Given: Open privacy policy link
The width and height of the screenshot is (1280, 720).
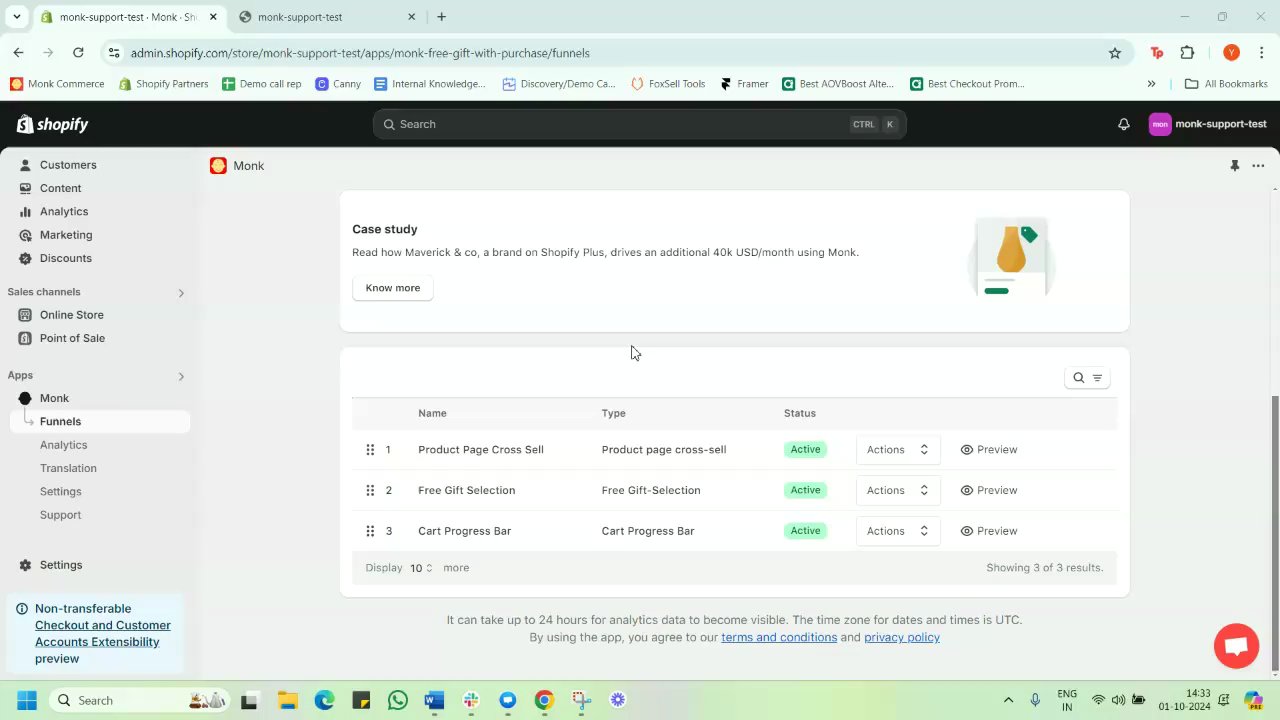Looking at the screenshot, I should tap(902, 638).
